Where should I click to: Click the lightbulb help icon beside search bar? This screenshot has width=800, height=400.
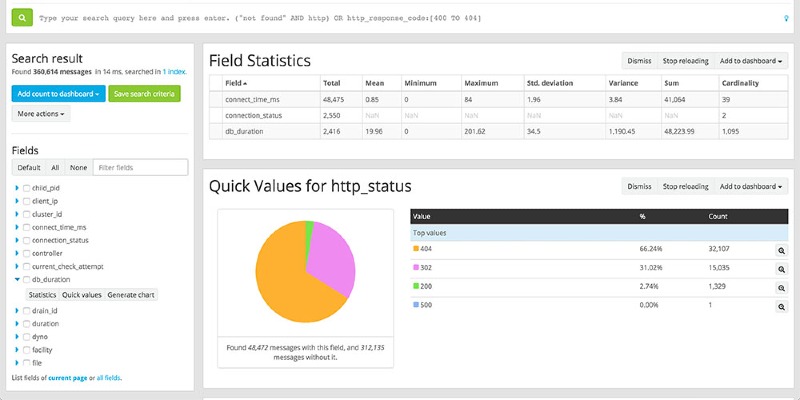click(785, 18)
